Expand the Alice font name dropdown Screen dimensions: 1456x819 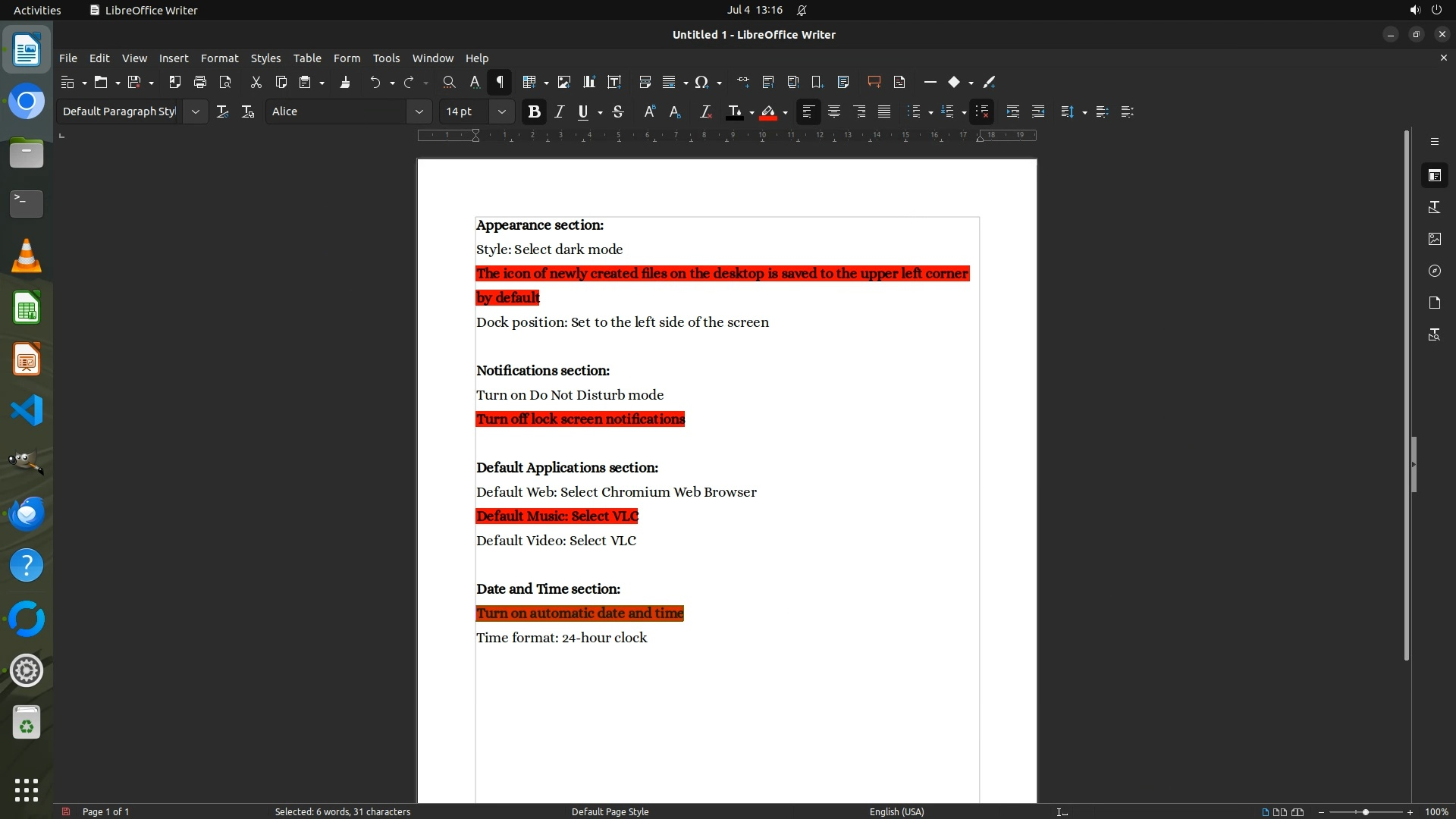(419, 111)
